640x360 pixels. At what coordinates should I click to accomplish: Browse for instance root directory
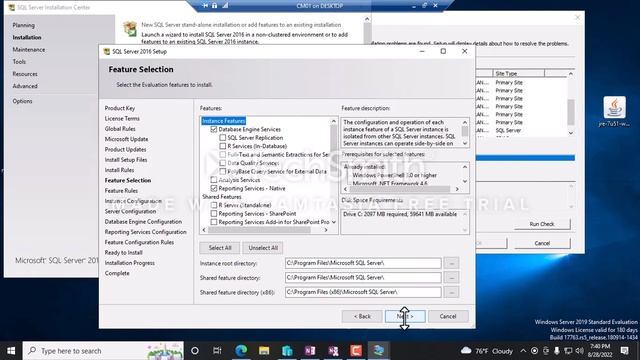[x=451, y=263]
